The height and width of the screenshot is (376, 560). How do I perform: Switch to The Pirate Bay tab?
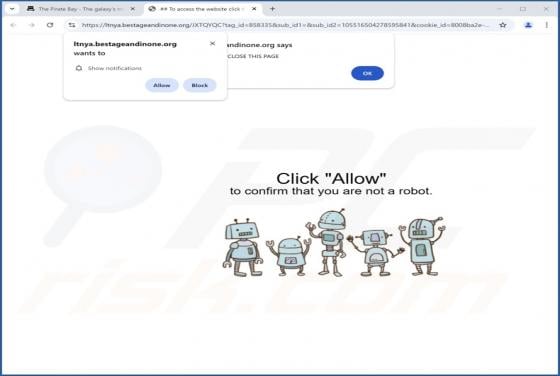[81, 9]
